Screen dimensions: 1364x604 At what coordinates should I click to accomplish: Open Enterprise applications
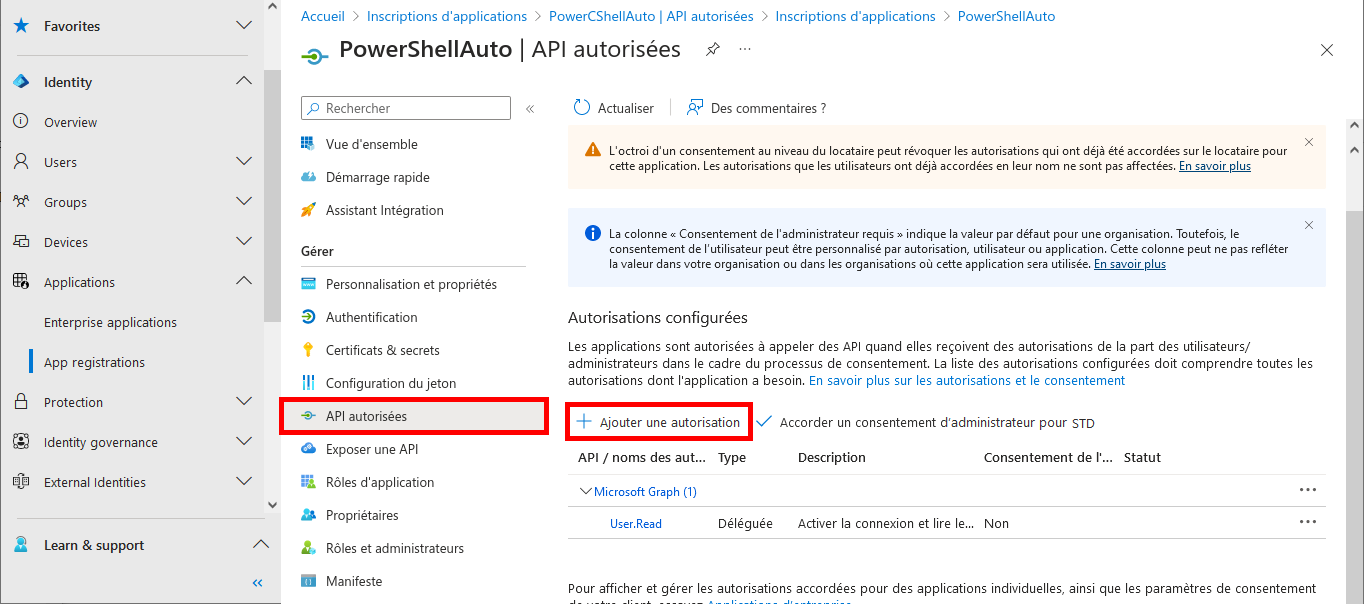click(108, 321)
